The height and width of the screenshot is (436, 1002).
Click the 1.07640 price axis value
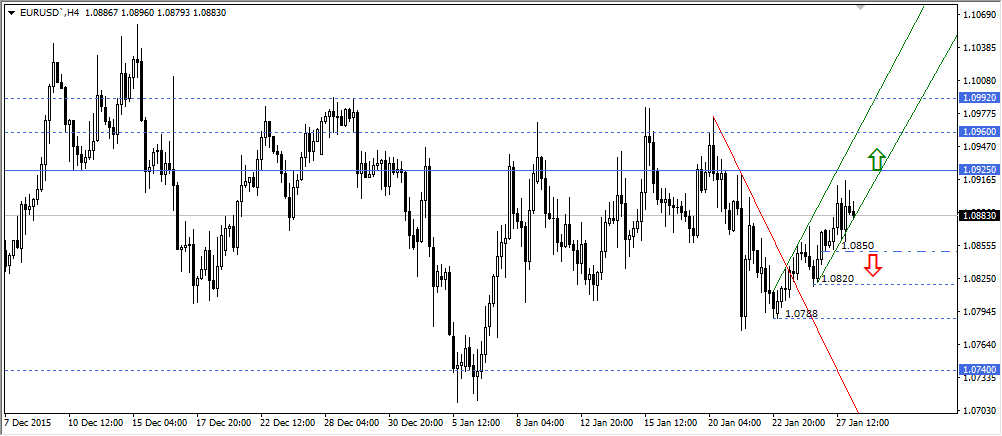click(x=980, y=345)
